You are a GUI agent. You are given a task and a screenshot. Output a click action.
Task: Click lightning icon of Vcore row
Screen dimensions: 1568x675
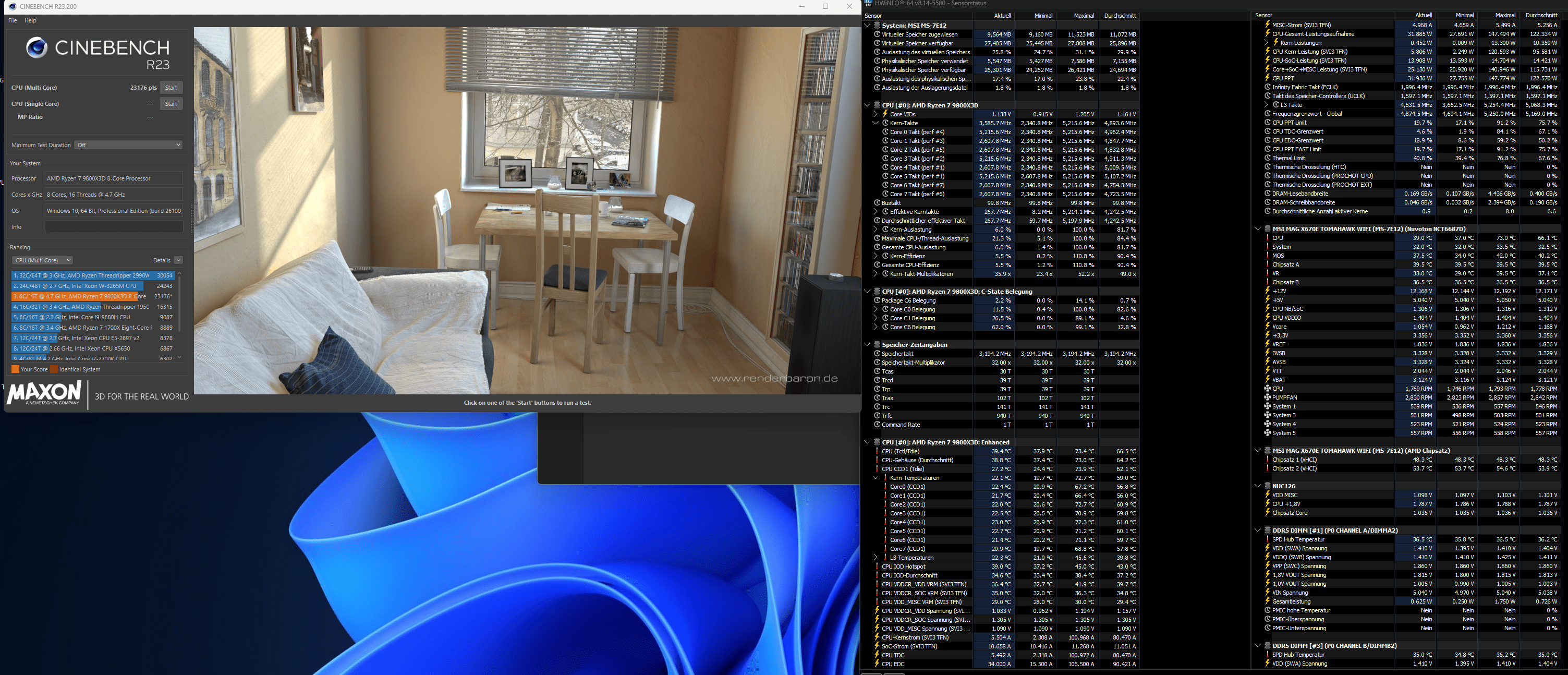(1268, 326)
